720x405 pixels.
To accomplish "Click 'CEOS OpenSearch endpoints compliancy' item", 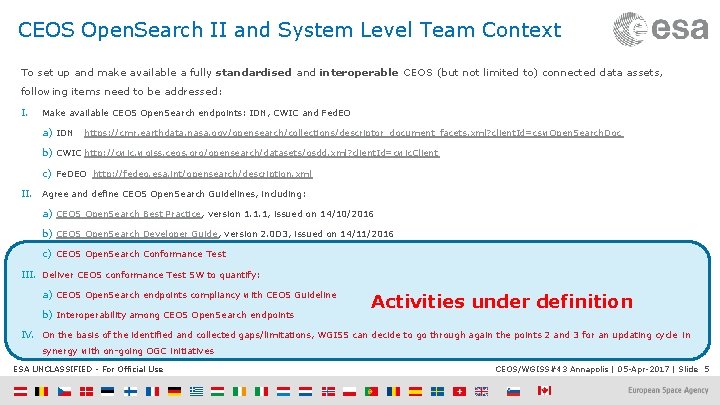I will tap(196, 295).
